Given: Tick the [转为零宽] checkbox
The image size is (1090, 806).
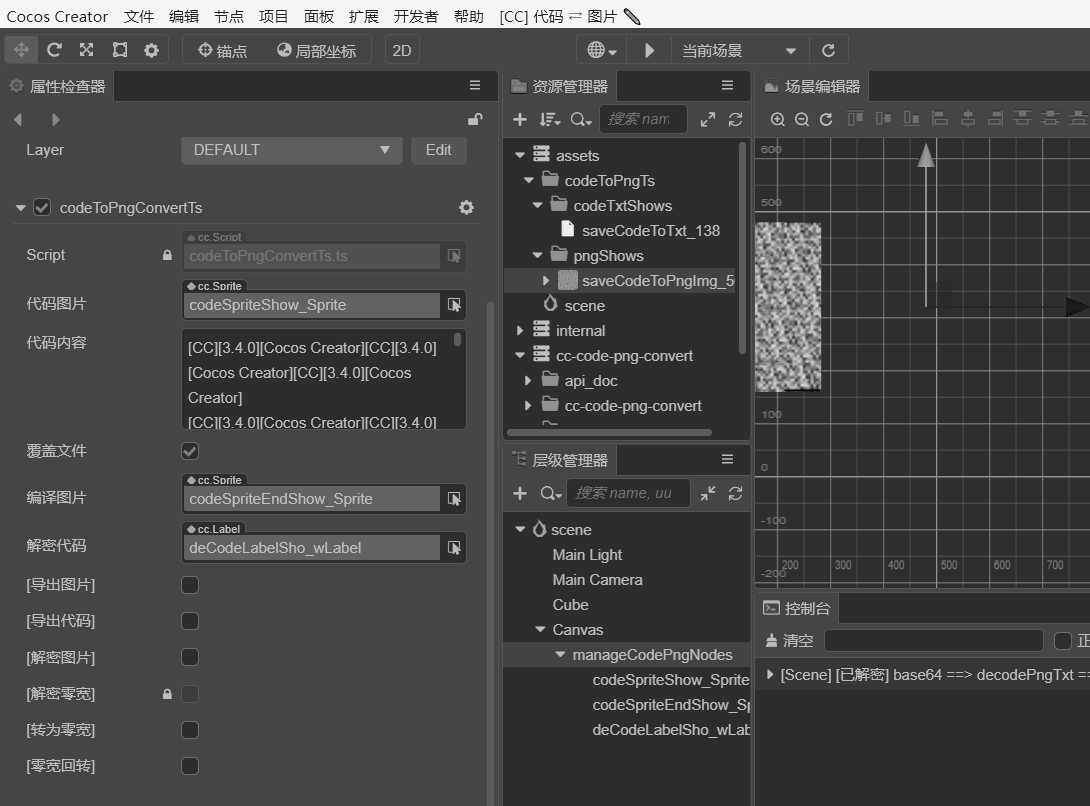Looking at the screenshot, I should 190,730.
